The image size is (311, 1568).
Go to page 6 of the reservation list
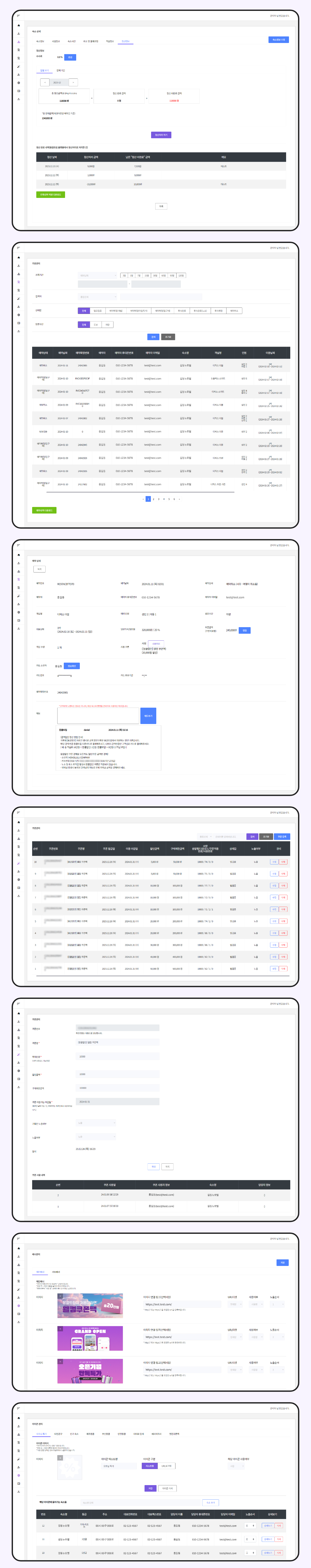coord(174,499)
